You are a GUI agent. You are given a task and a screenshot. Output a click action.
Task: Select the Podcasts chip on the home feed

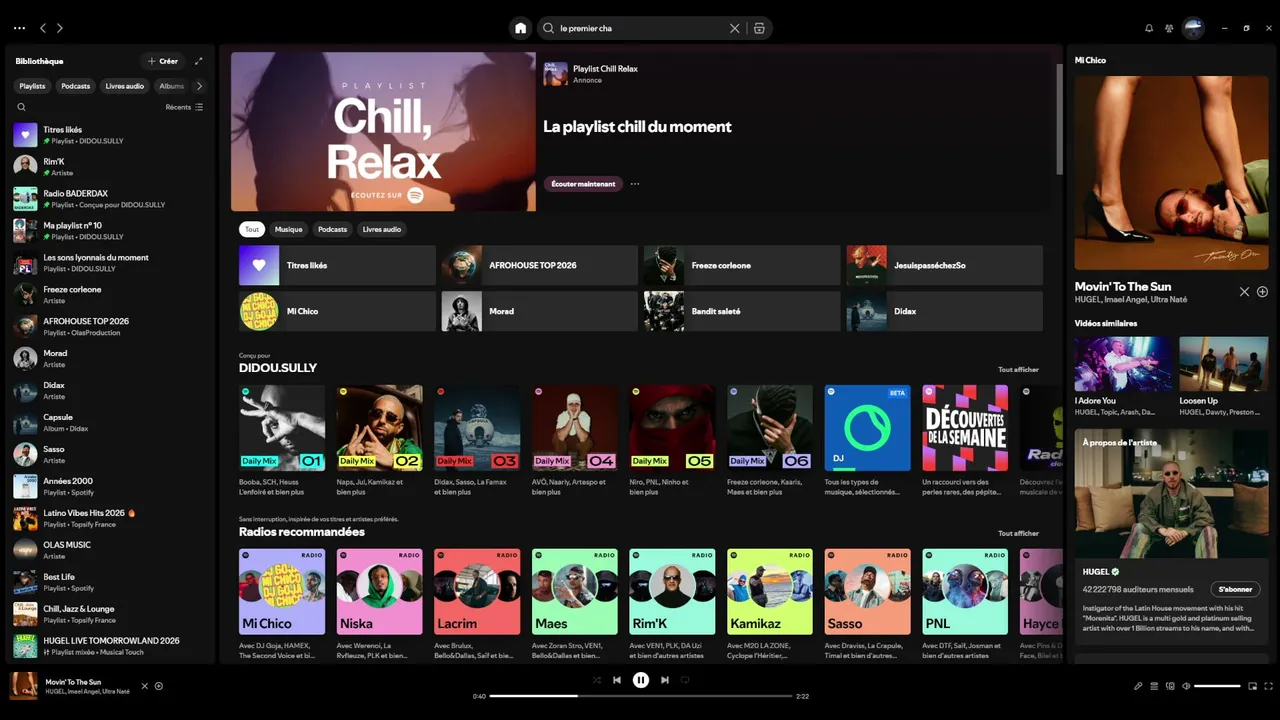[333, 229]
